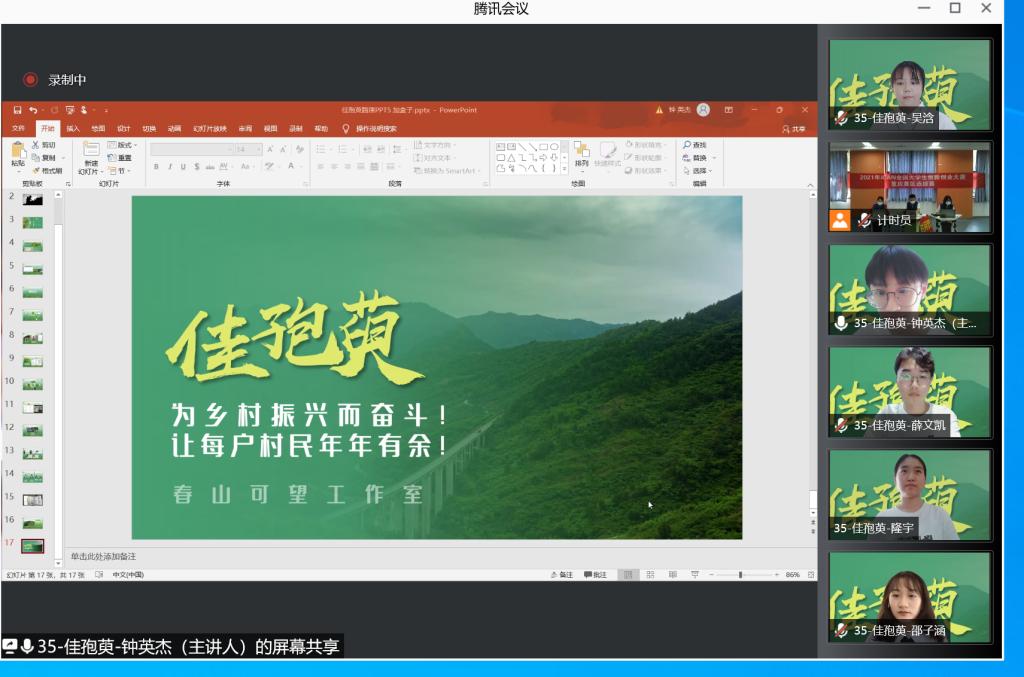Toggle the Comments (批注) pane
Image resolution: width=1024 pixels, height=677 pixels.
tap(594, 575)
